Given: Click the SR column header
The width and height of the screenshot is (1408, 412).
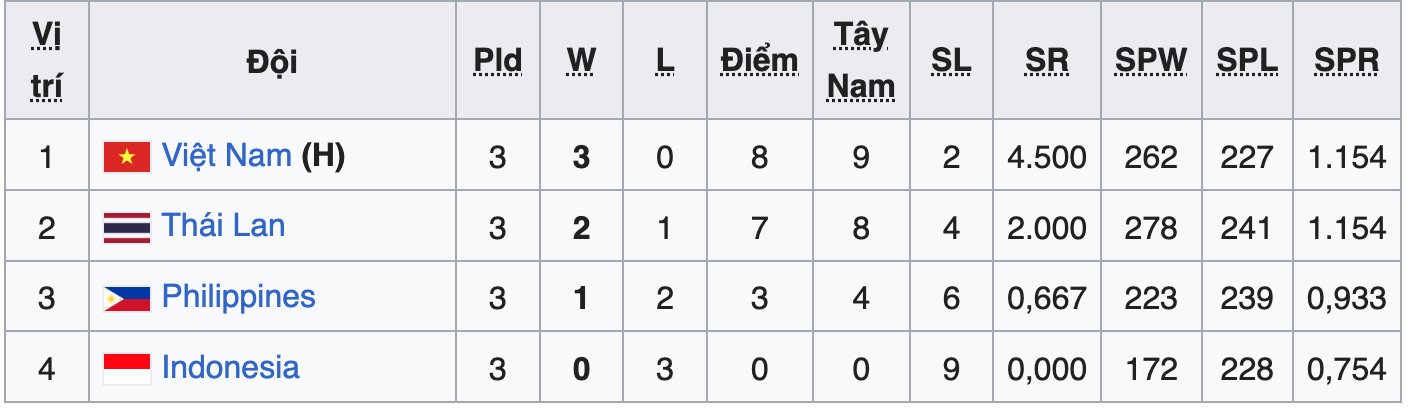Looking at the screenshot, I should pyautogui.click(x=1046, y=62).
